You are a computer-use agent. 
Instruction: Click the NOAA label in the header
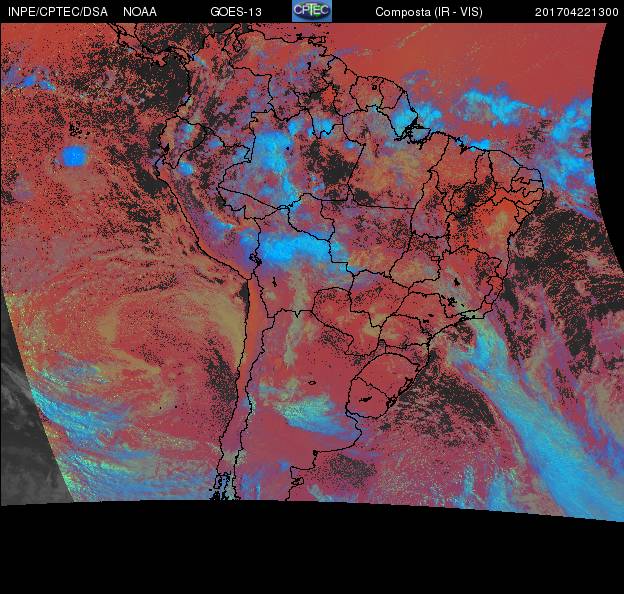tap(140, 12)
